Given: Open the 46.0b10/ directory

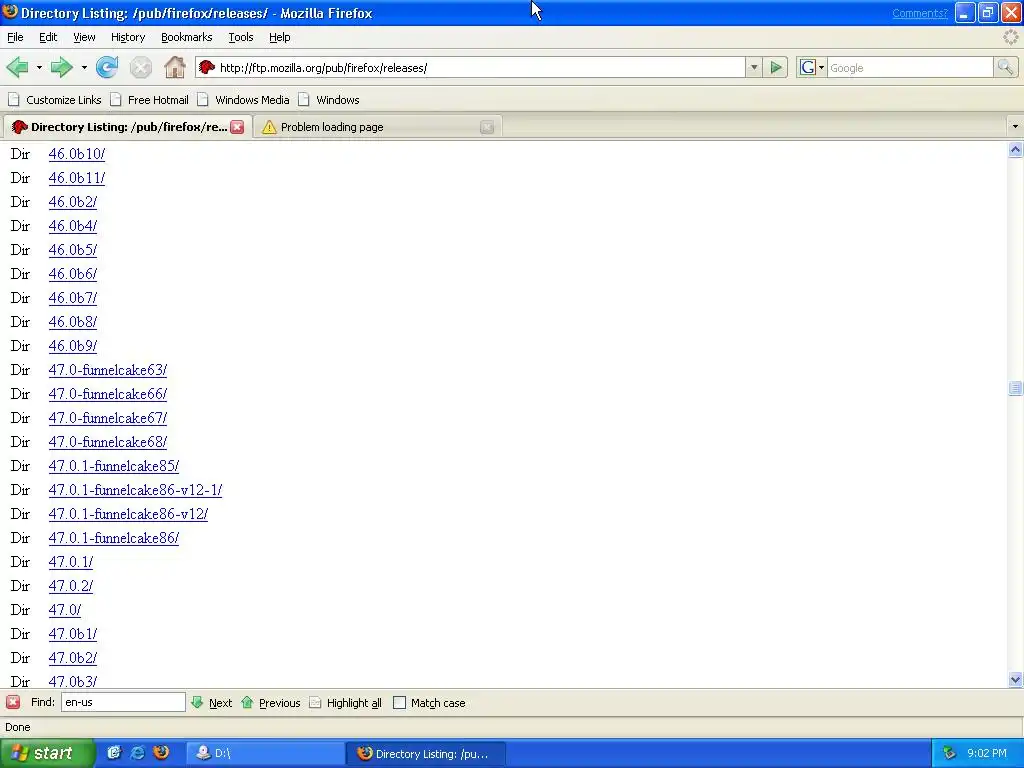Looking at the screenshot, I should pyautogui.click(x=76, y=153).
